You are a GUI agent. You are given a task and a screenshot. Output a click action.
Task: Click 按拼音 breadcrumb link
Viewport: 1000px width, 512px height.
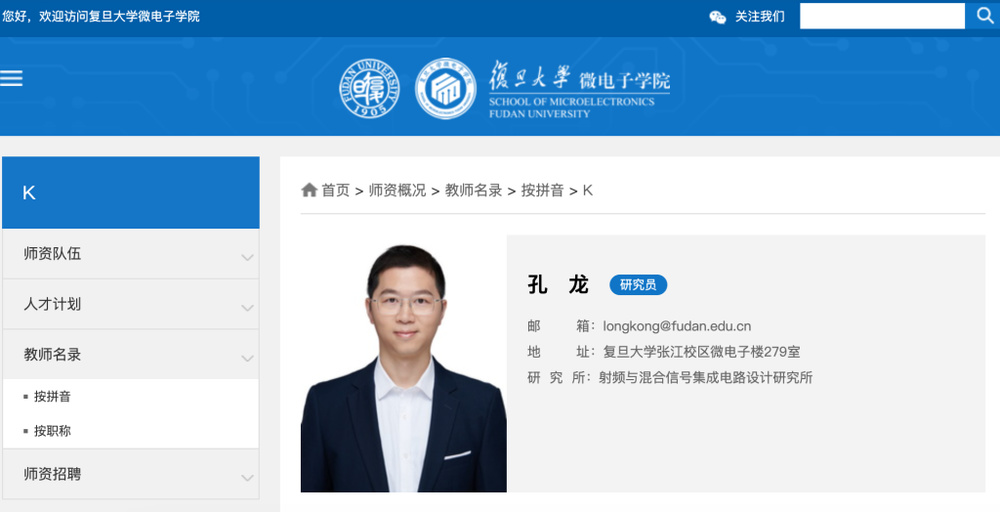pyautogui.click(x=542, y=190)
